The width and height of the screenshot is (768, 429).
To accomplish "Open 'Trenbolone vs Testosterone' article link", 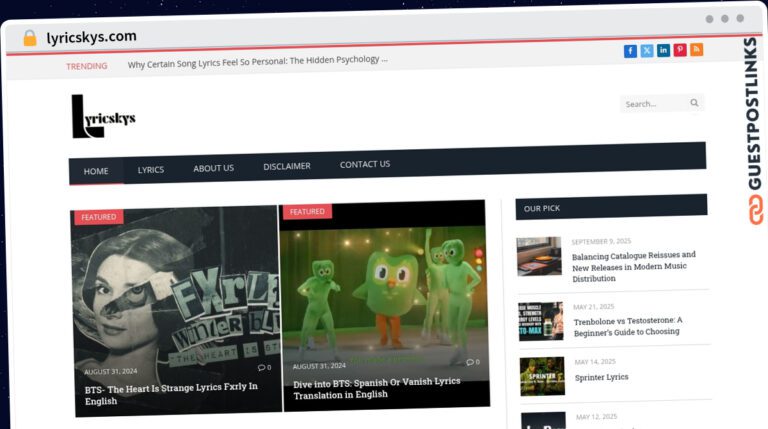I will [x=627, y=327].
